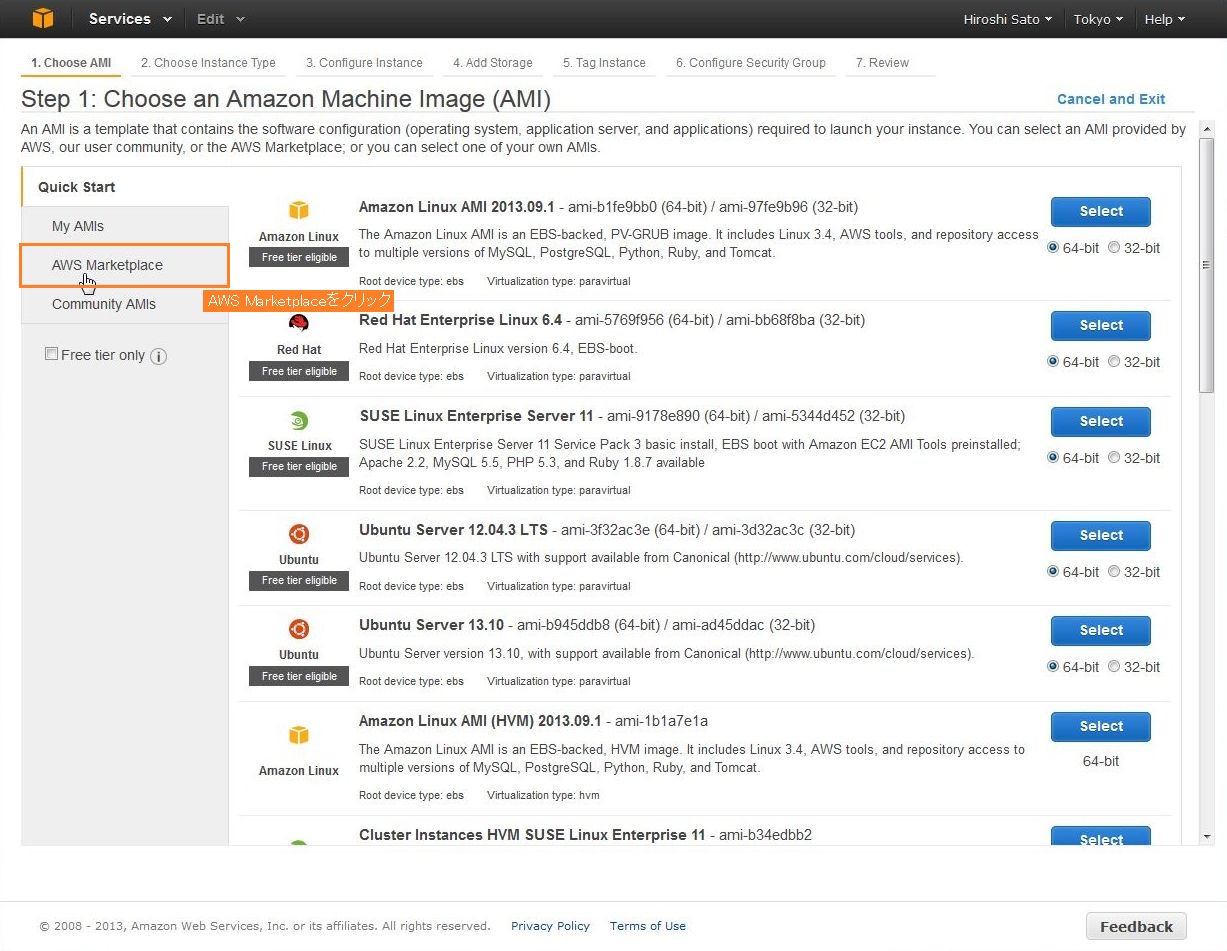Select 32-bit for SUSE Linux Enterprise Server
Screen dimensions: 1227x951
coord(1114,458)
